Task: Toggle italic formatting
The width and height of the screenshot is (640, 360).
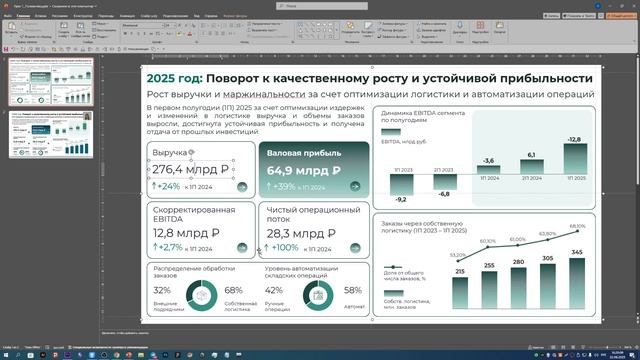Action: coord(131,33)
